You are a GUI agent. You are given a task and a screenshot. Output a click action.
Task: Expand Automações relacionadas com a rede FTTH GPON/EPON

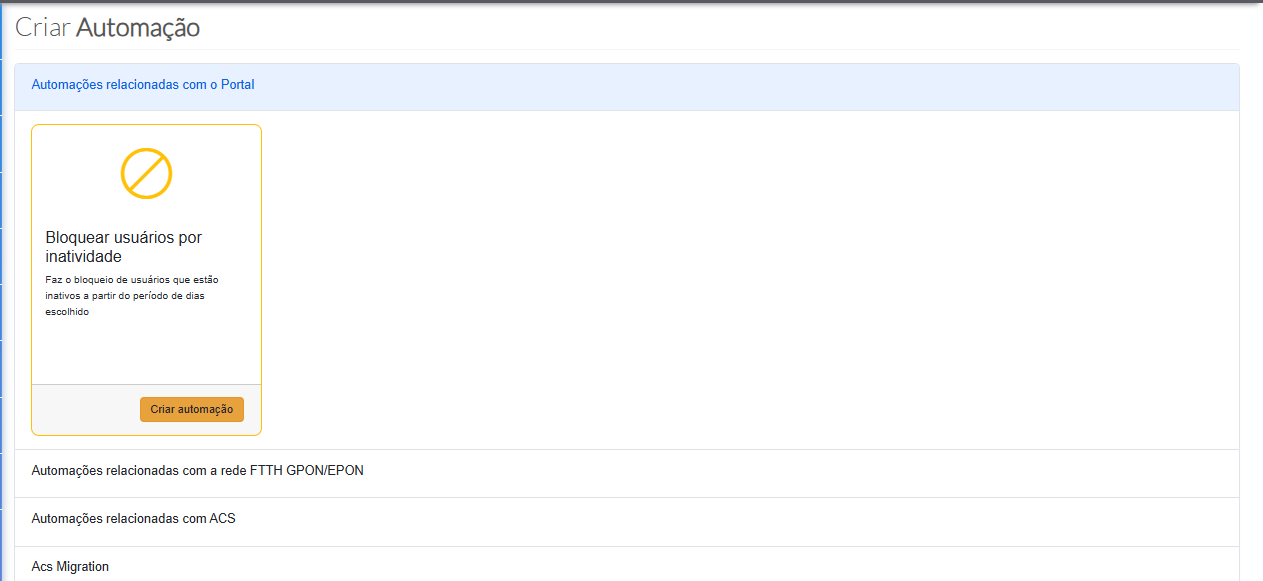coord(197,470)
